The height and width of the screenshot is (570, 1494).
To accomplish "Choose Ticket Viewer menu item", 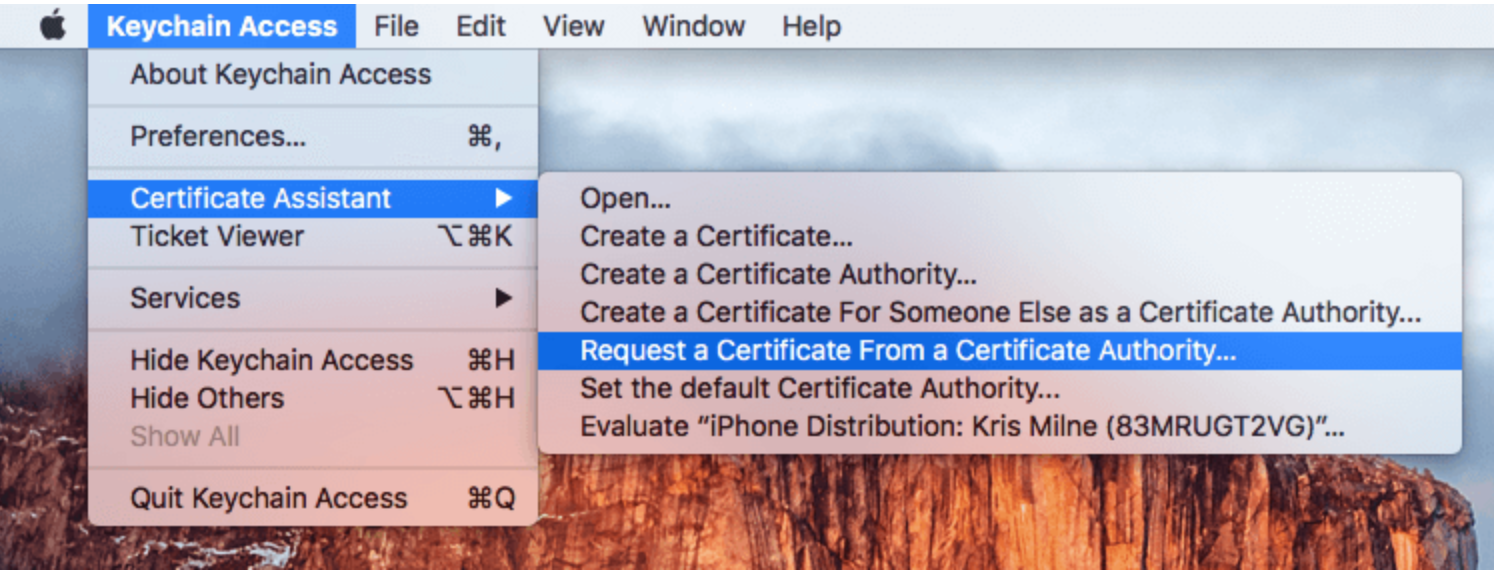I will click(x=313, y=237).
